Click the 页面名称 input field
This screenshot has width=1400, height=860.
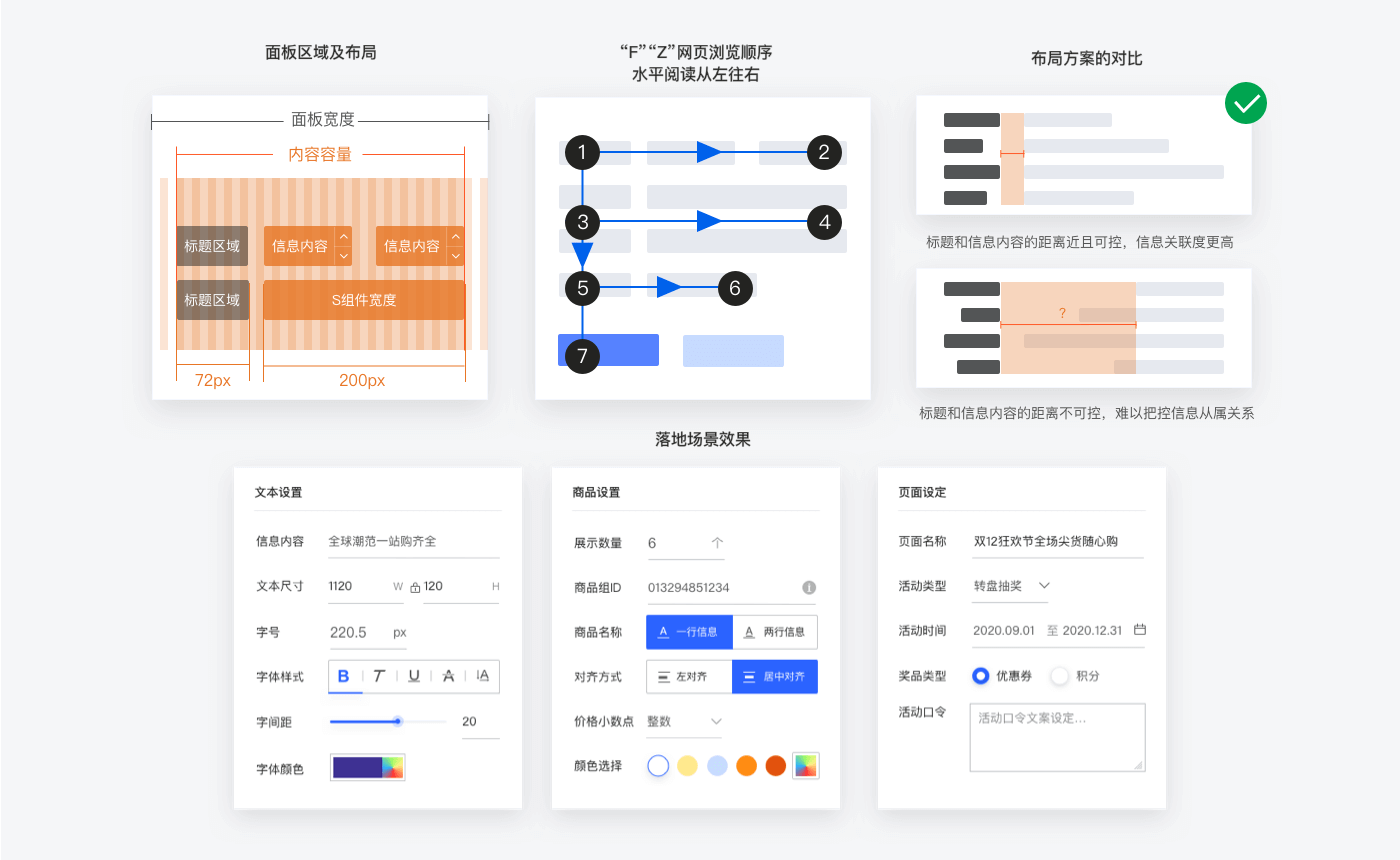coord(1058,541)
